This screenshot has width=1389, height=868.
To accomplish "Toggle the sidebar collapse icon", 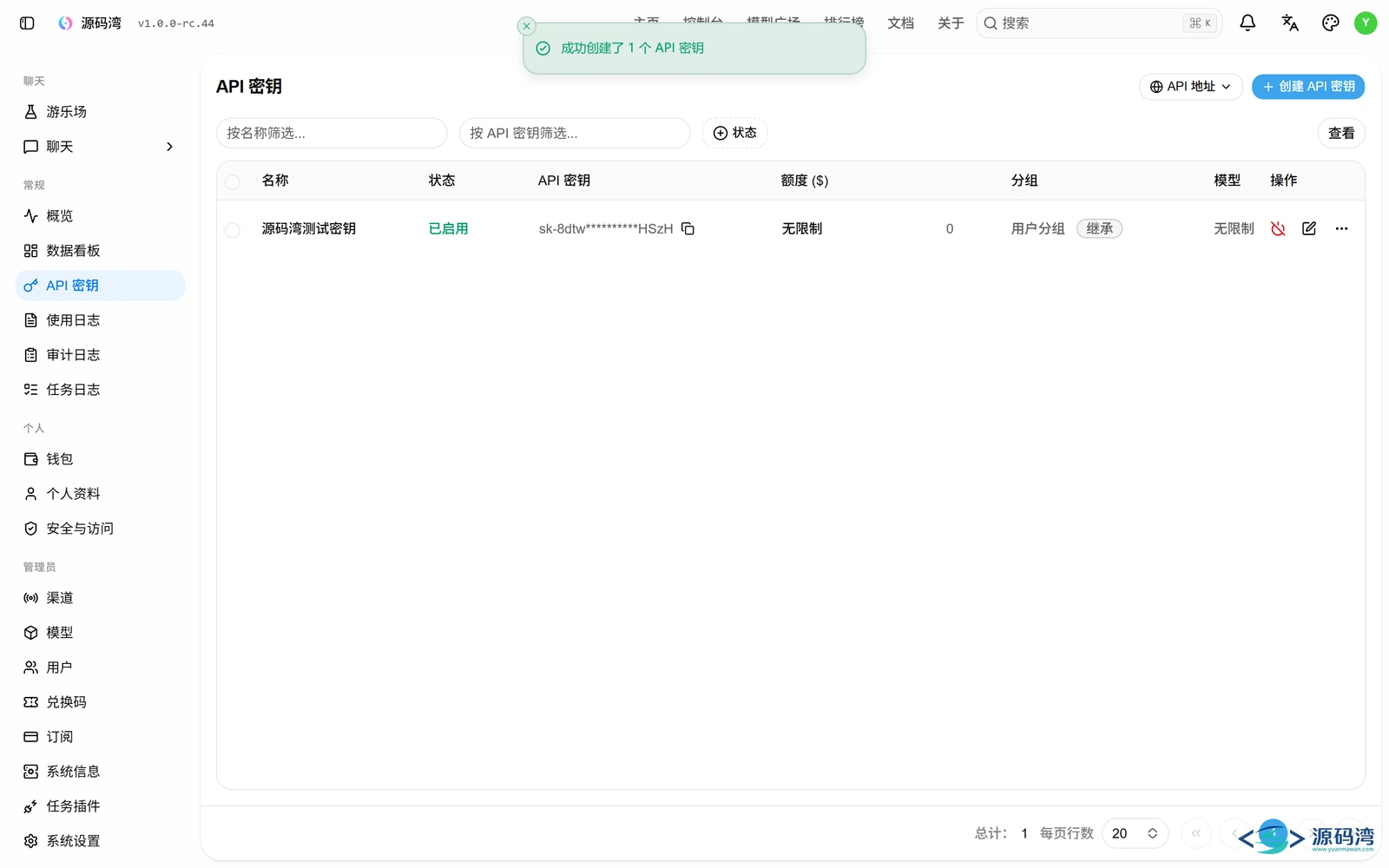I will point(27,23).
